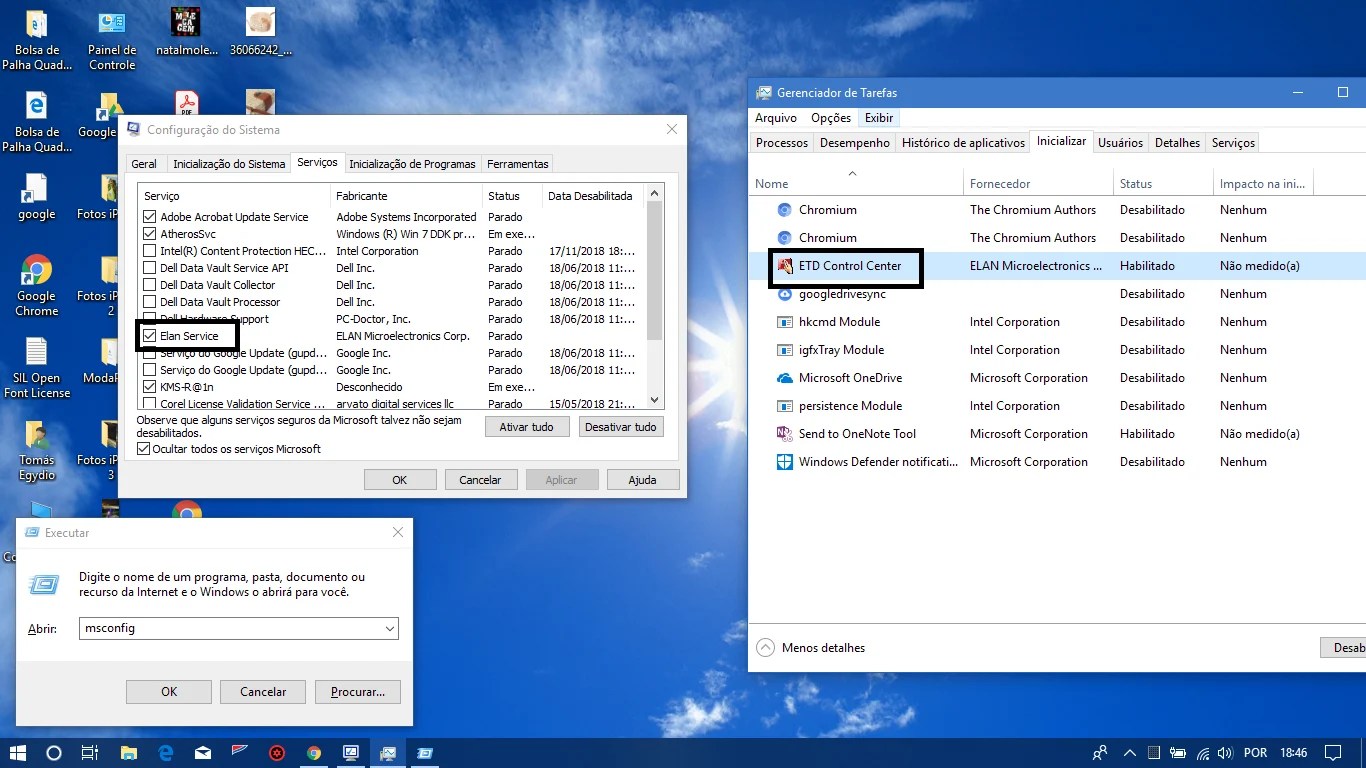Click the Windows Defender notification icon
Viewport: 1366px width, 768px height.
(x=785, y=462)
